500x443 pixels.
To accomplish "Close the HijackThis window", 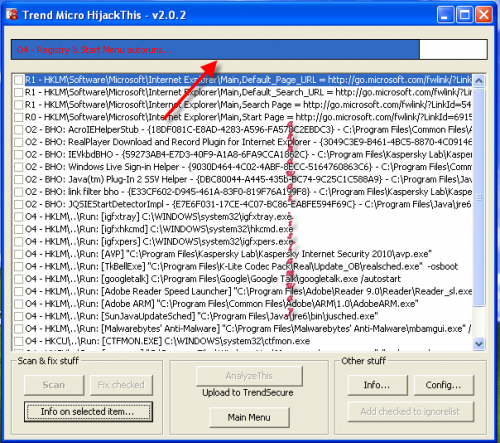I will coord(484,15).
